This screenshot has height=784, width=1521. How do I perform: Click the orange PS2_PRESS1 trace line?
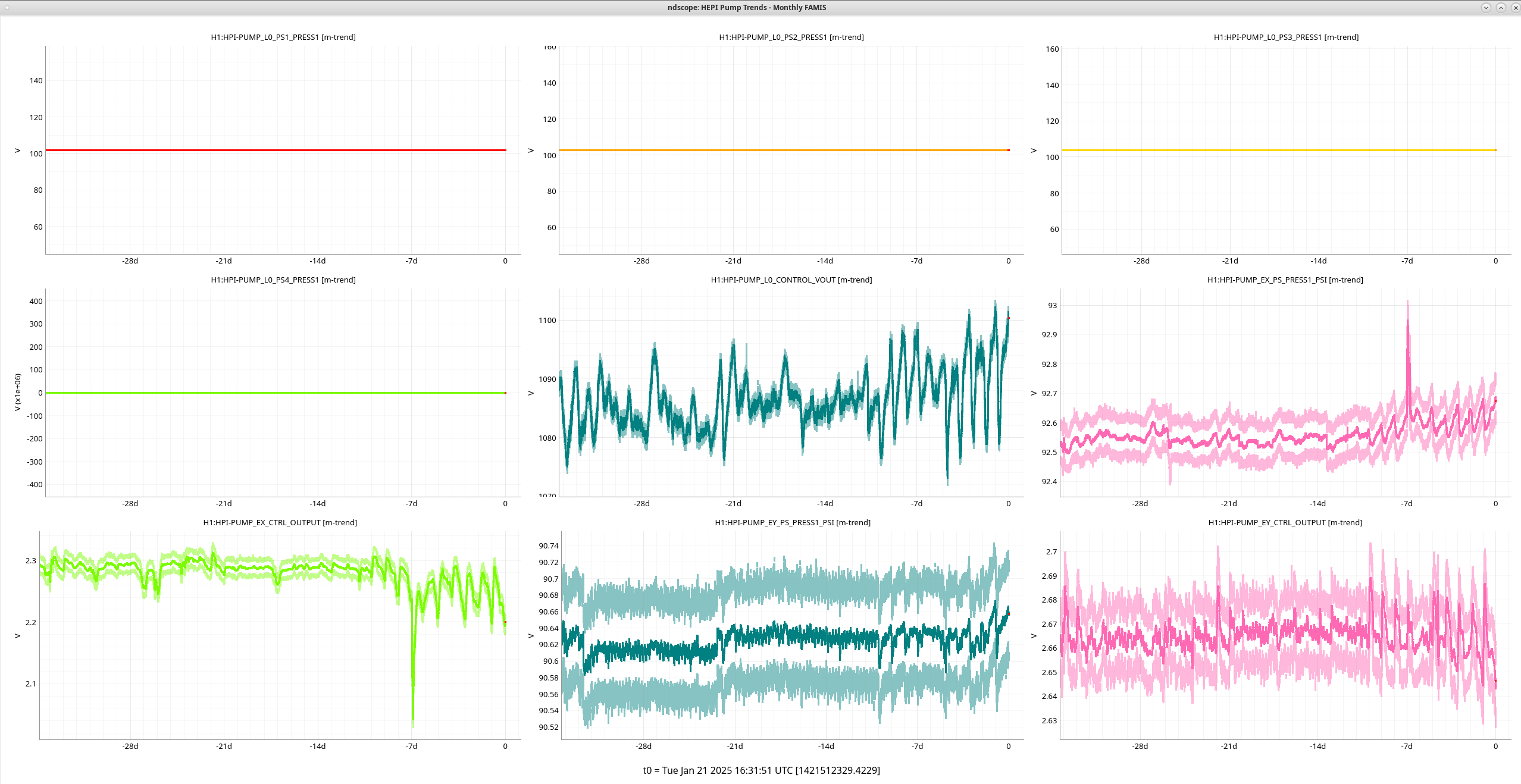click(784, 150)
